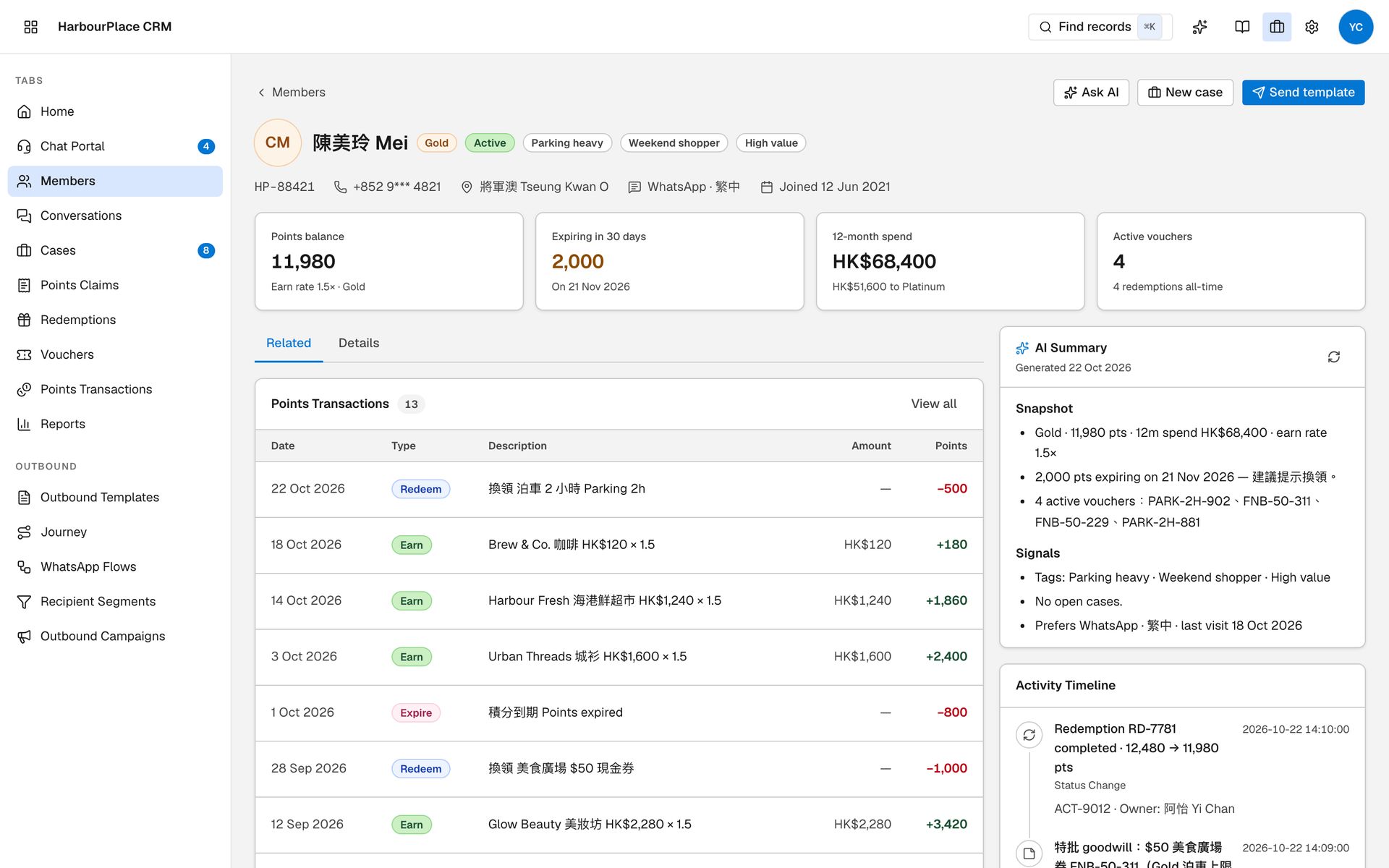
Task: Click the Weekend shopper tag
Action: click(x=674, y=143)
